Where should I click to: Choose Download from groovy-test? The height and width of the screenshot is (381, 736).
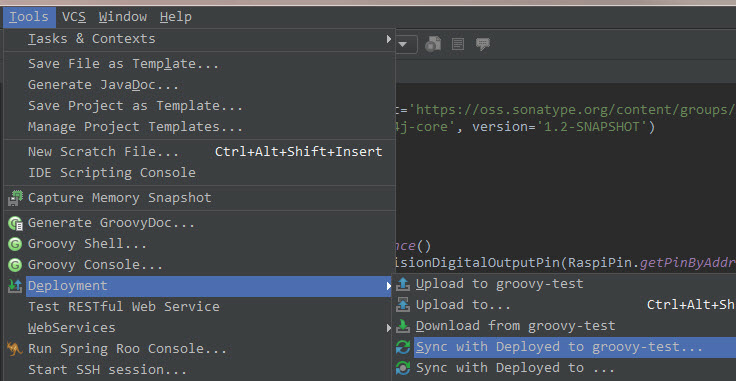[564, 326]
